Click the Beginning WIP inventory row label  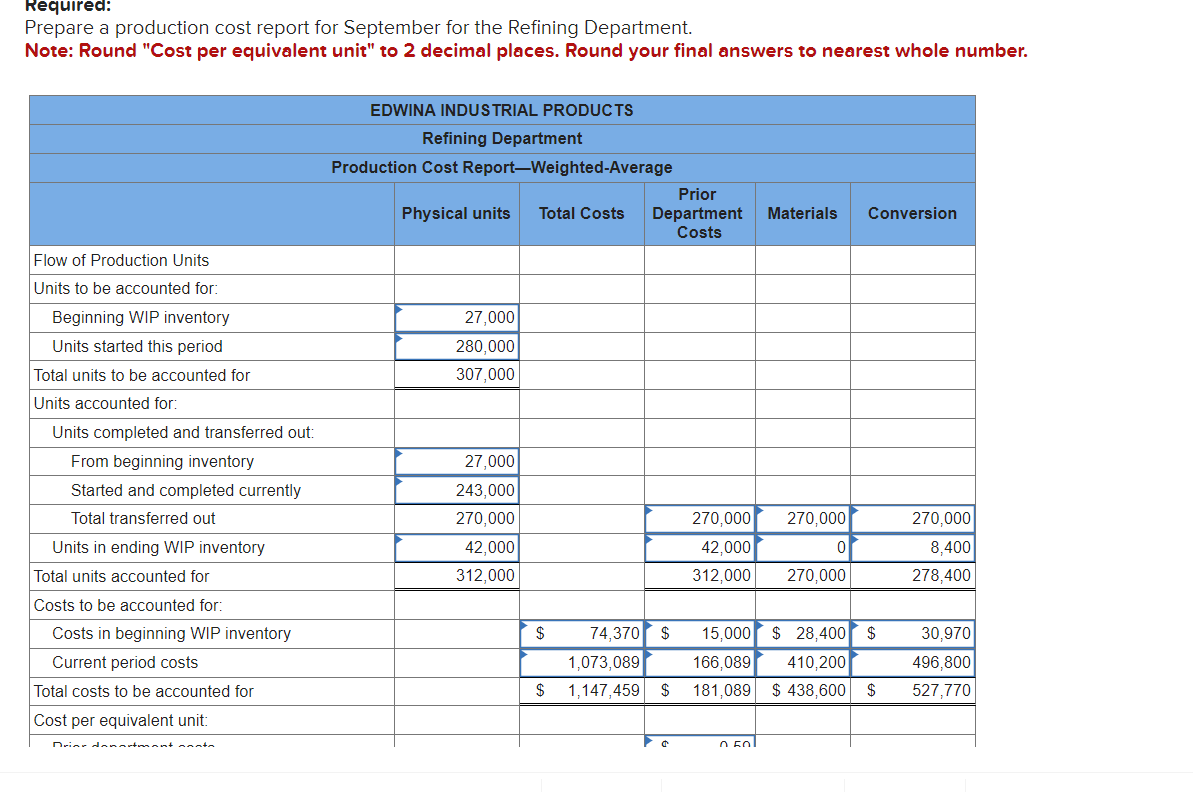tap(141, 317)
